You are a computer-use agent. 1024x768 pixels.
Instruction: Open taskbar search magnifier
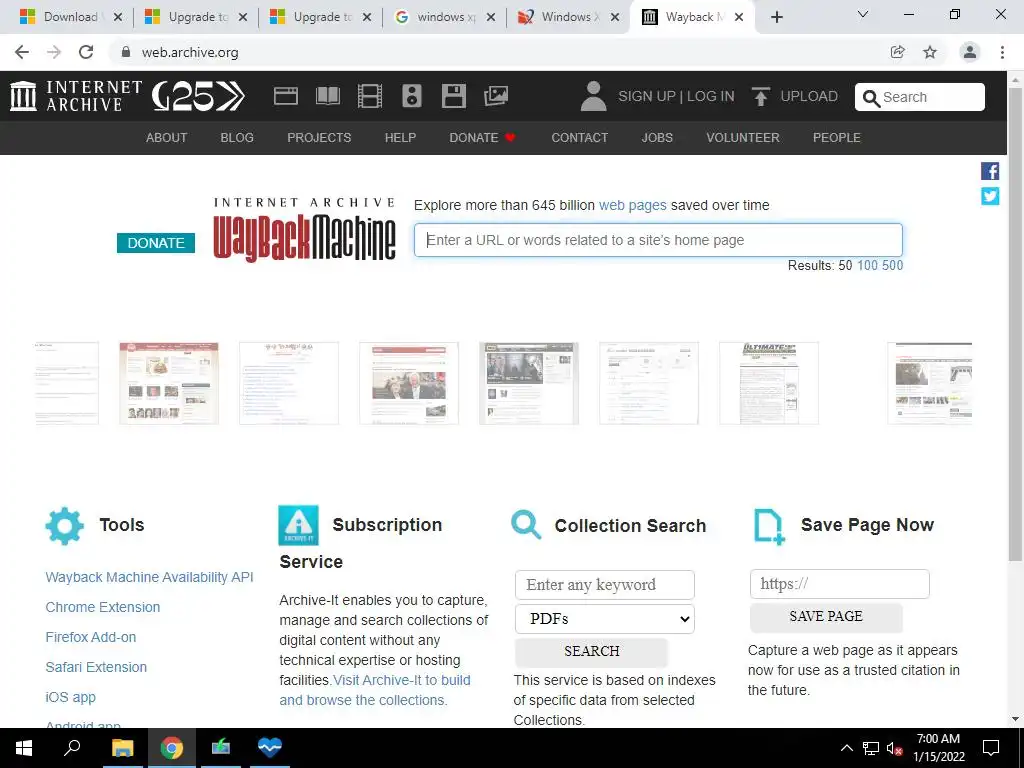(72, 748)
